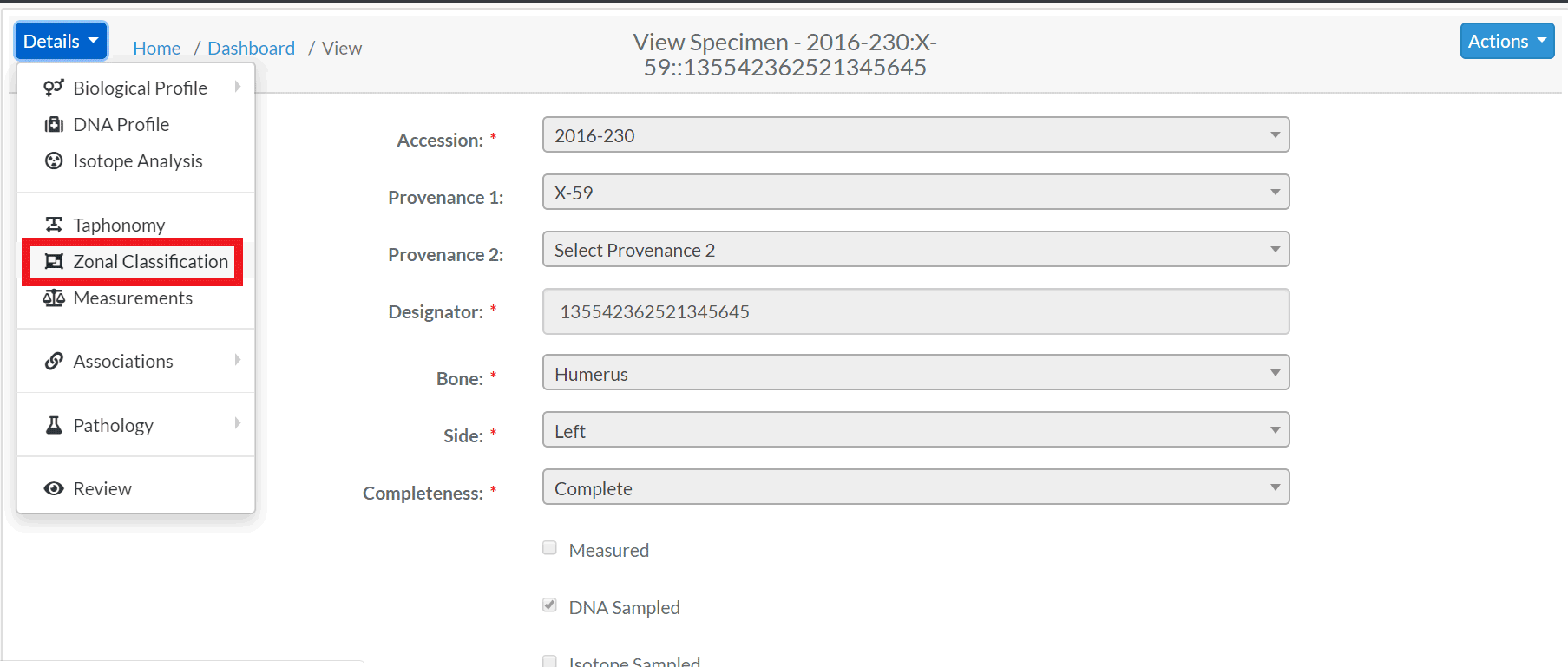
Task: Click the Measurements balance scale icon
Action: 54,298
